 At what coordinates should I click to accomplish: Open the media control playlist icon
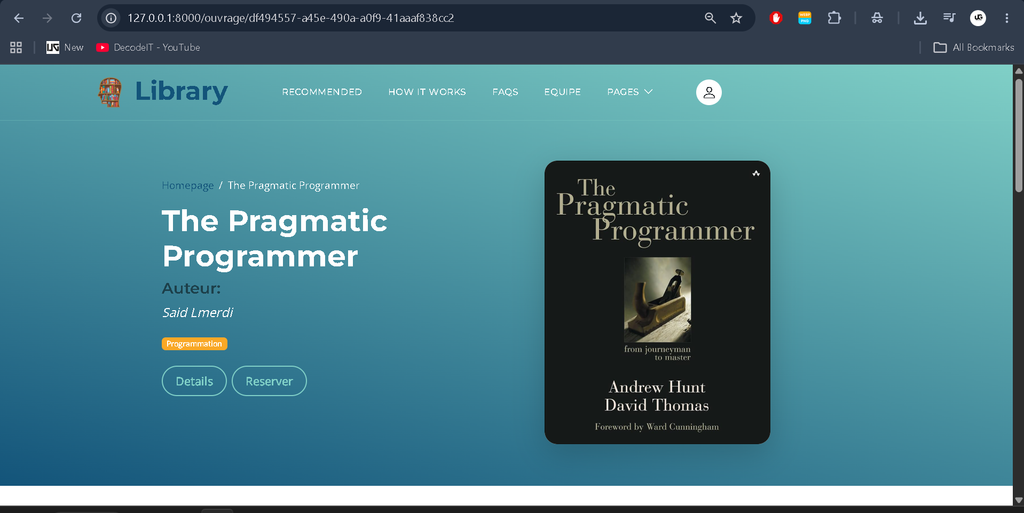[949, 18]
